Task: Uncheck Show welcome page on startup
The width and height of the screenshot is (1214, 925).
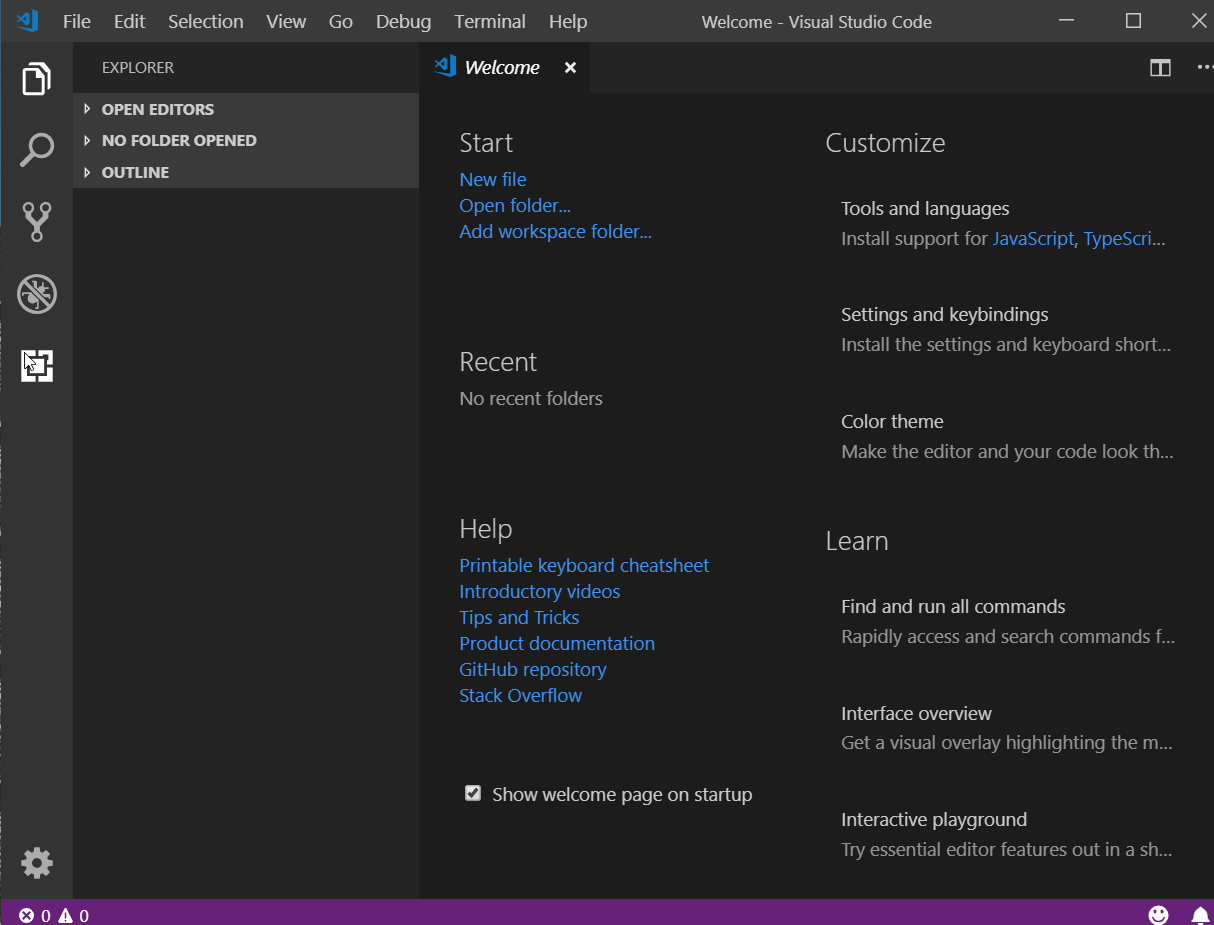Action: point(472,792)
